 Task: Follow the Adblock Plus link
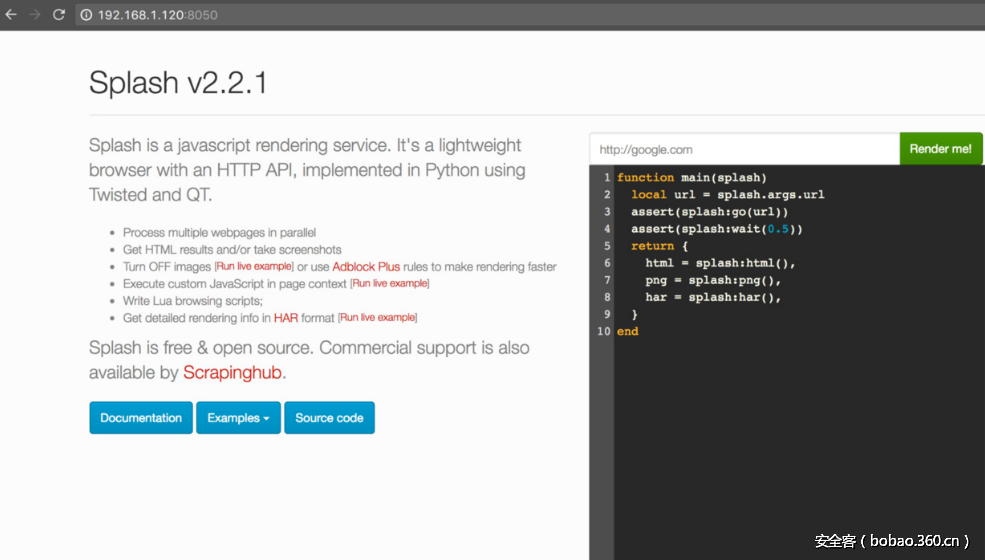[366, 267]
